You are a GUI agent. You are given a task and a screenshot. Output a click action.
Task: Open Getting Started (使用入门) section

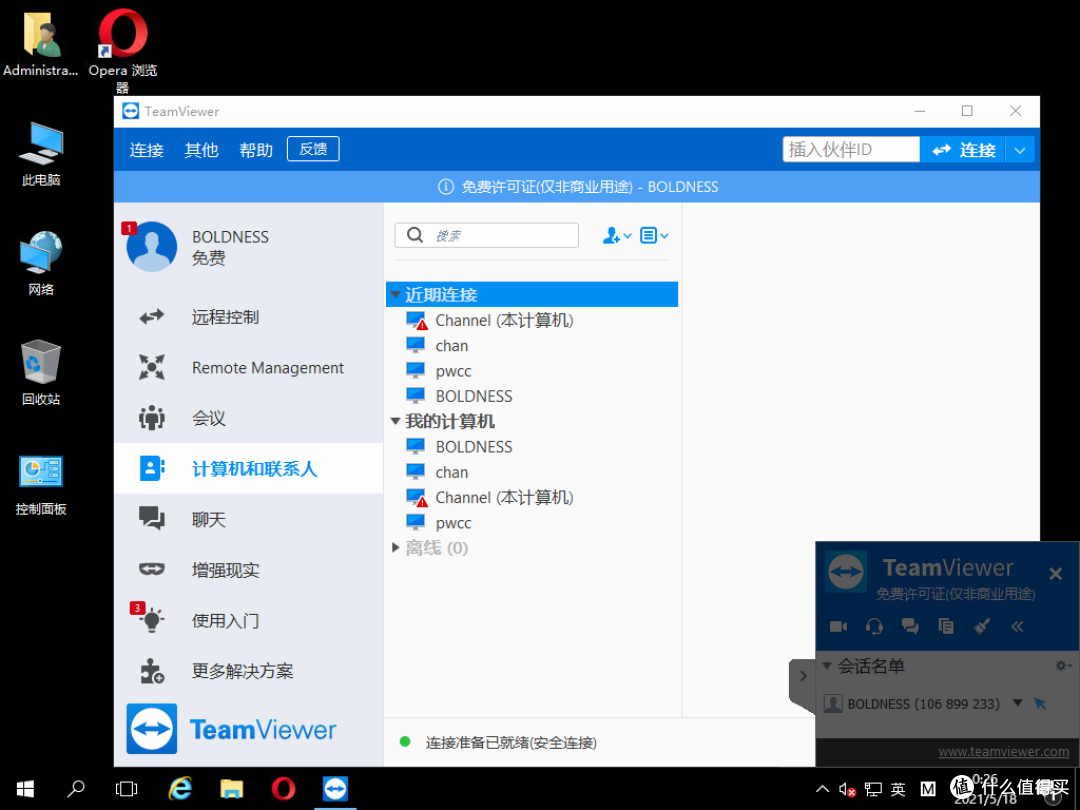click(248, 620)
